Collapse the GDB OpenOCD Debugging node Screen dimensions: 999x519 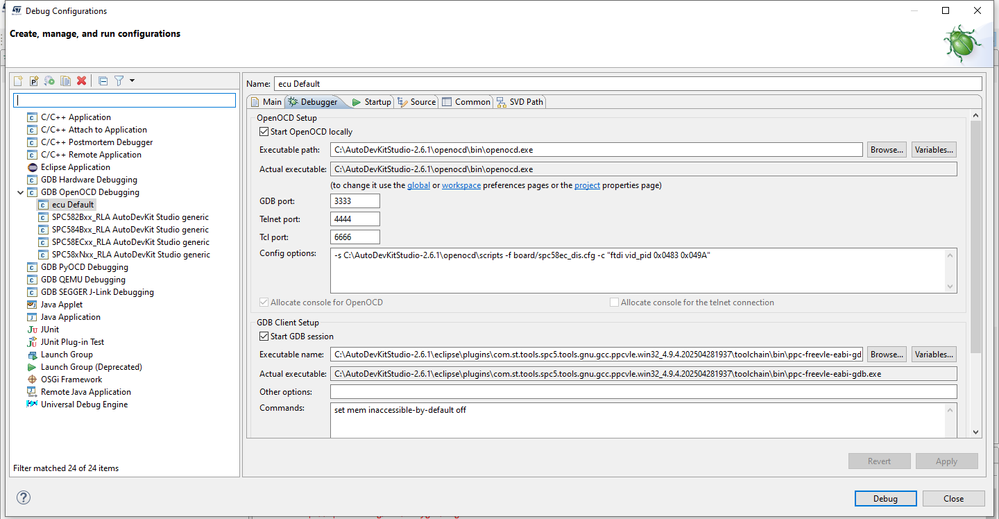[20, 192]
